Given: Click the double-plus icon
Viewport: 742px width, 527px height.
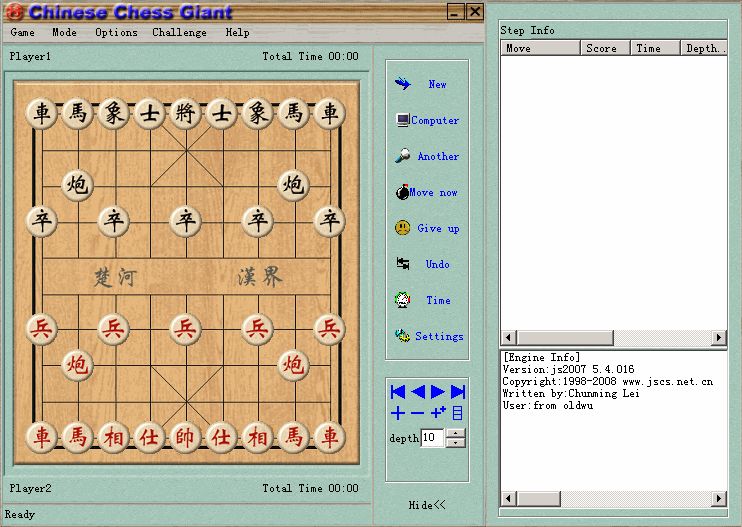Looking at the screenshot, I should [x=438, y=413].
